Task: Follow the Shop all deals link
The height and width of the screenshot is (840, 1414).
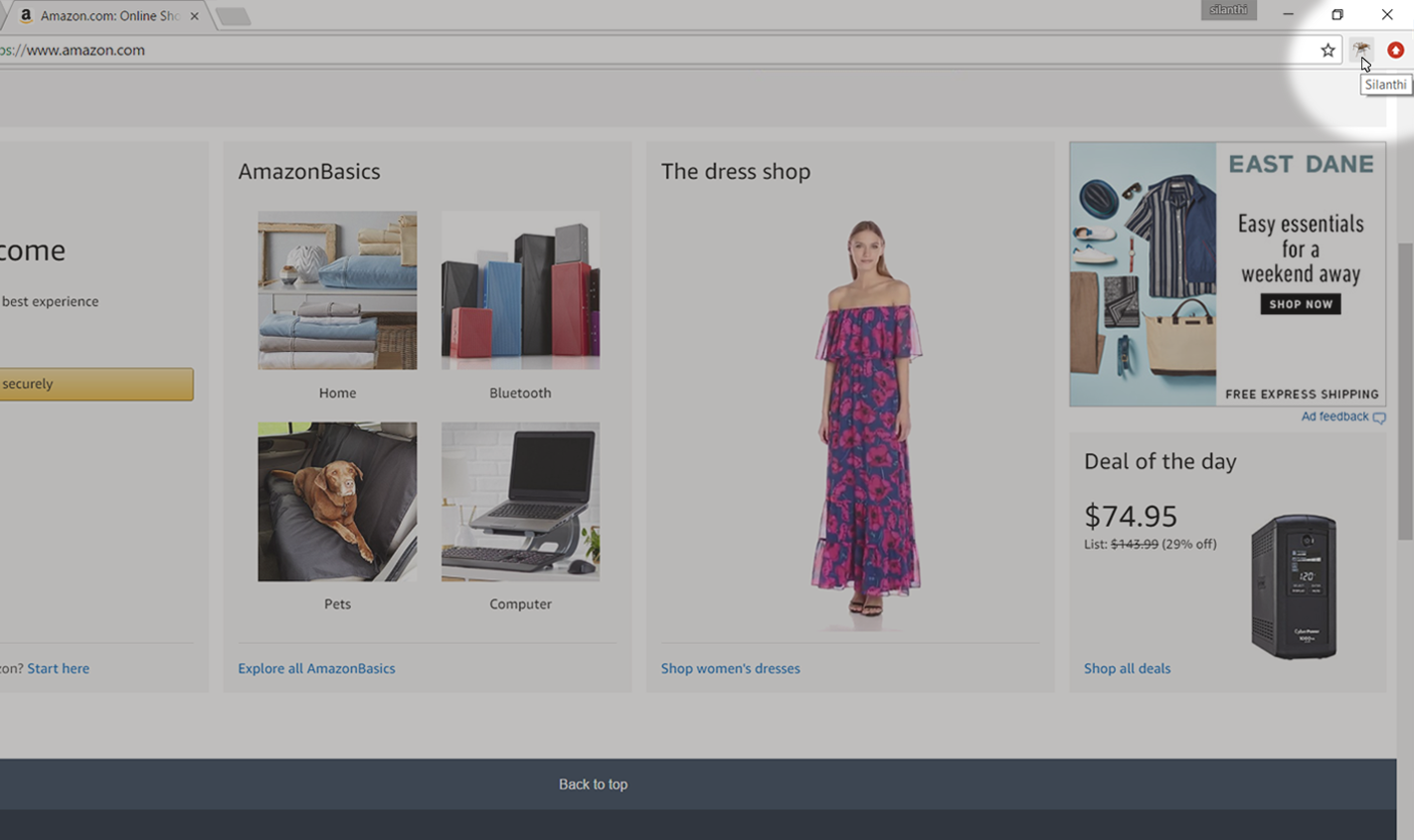Action: click(x=1127, y=668)
